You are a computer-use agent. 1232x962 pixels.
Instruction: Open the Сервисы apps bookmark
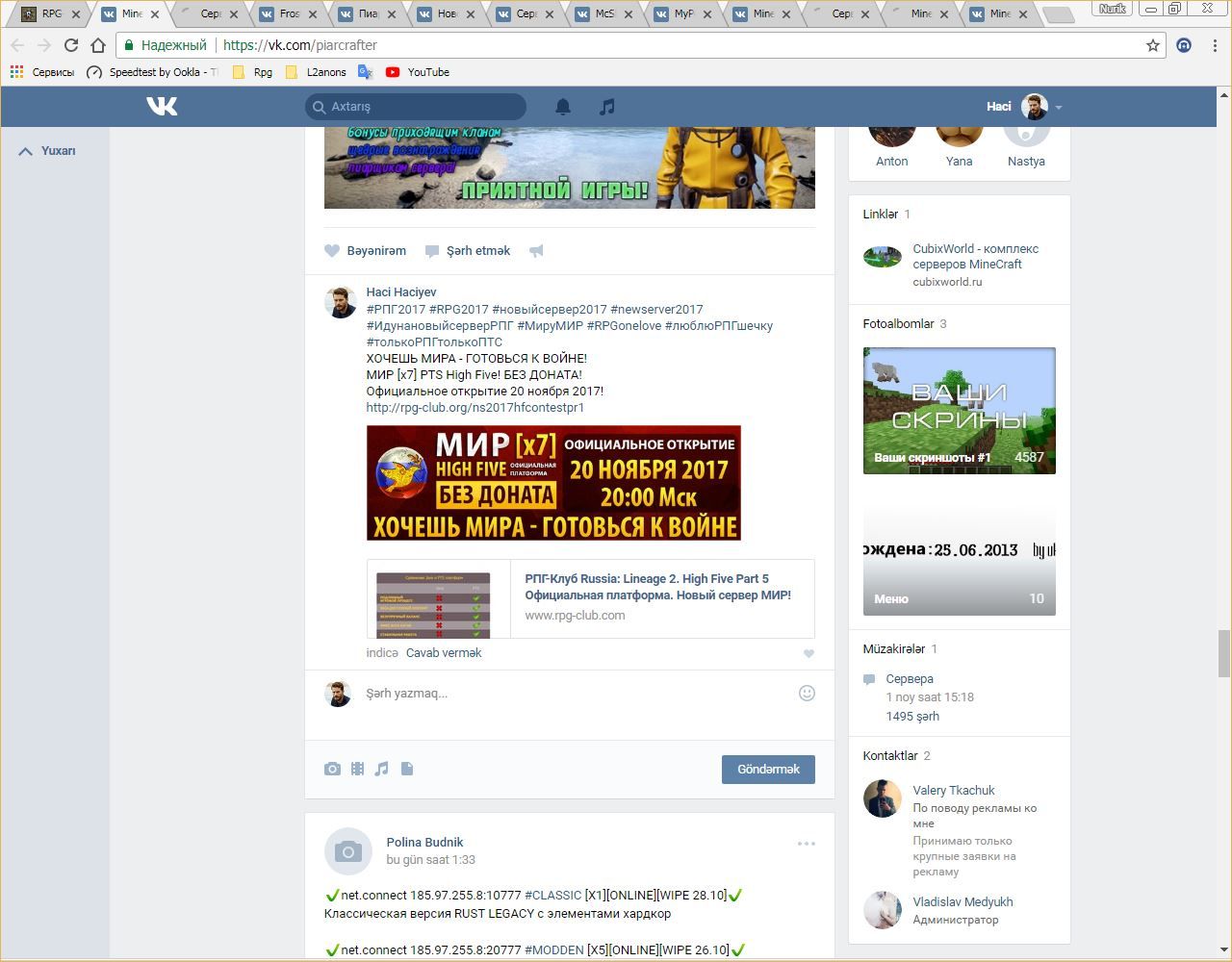click(41, 72)
